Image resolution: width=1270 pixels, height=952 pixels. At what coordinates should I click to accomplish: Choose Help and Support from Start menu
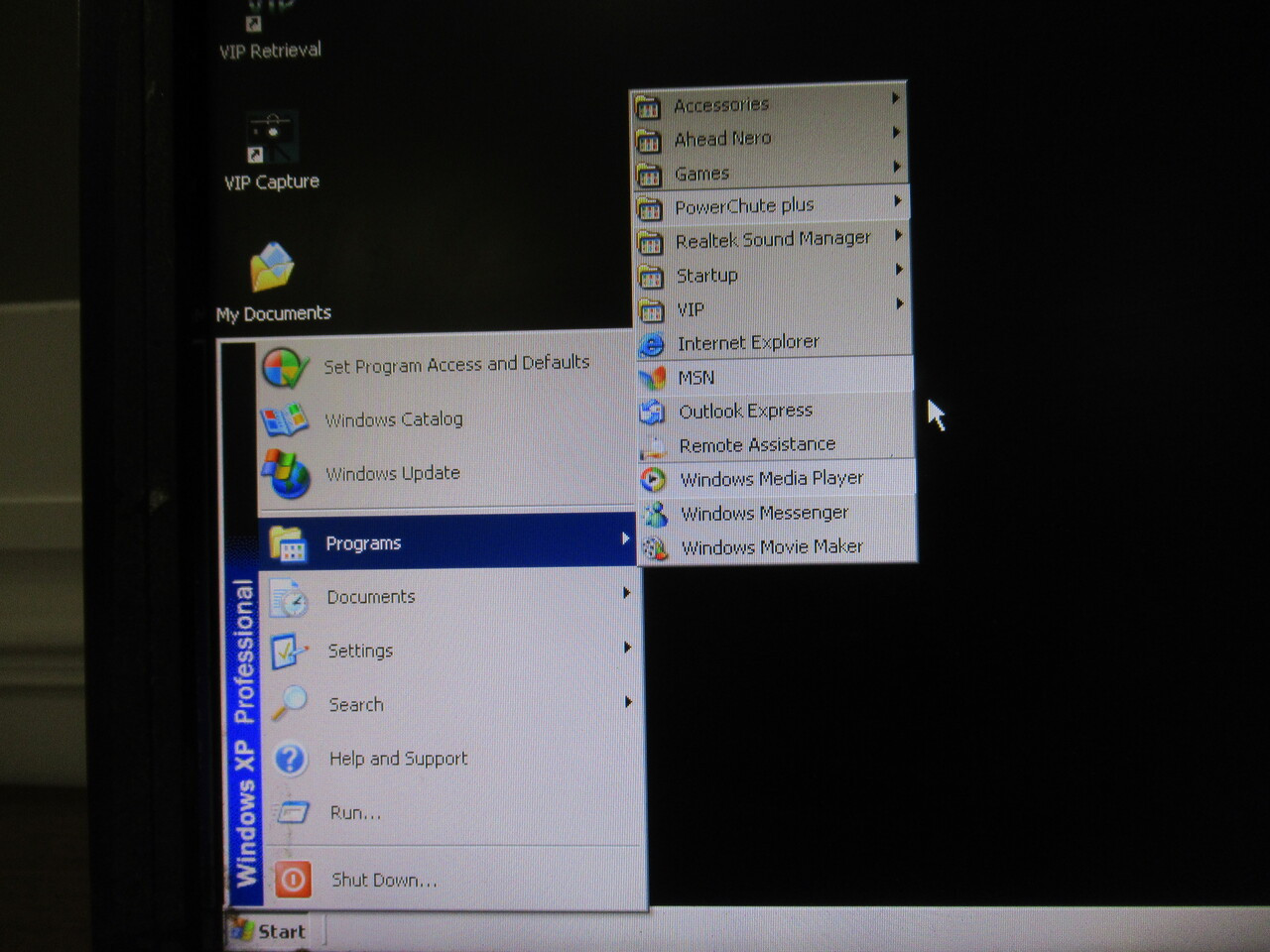pos(451,760)
